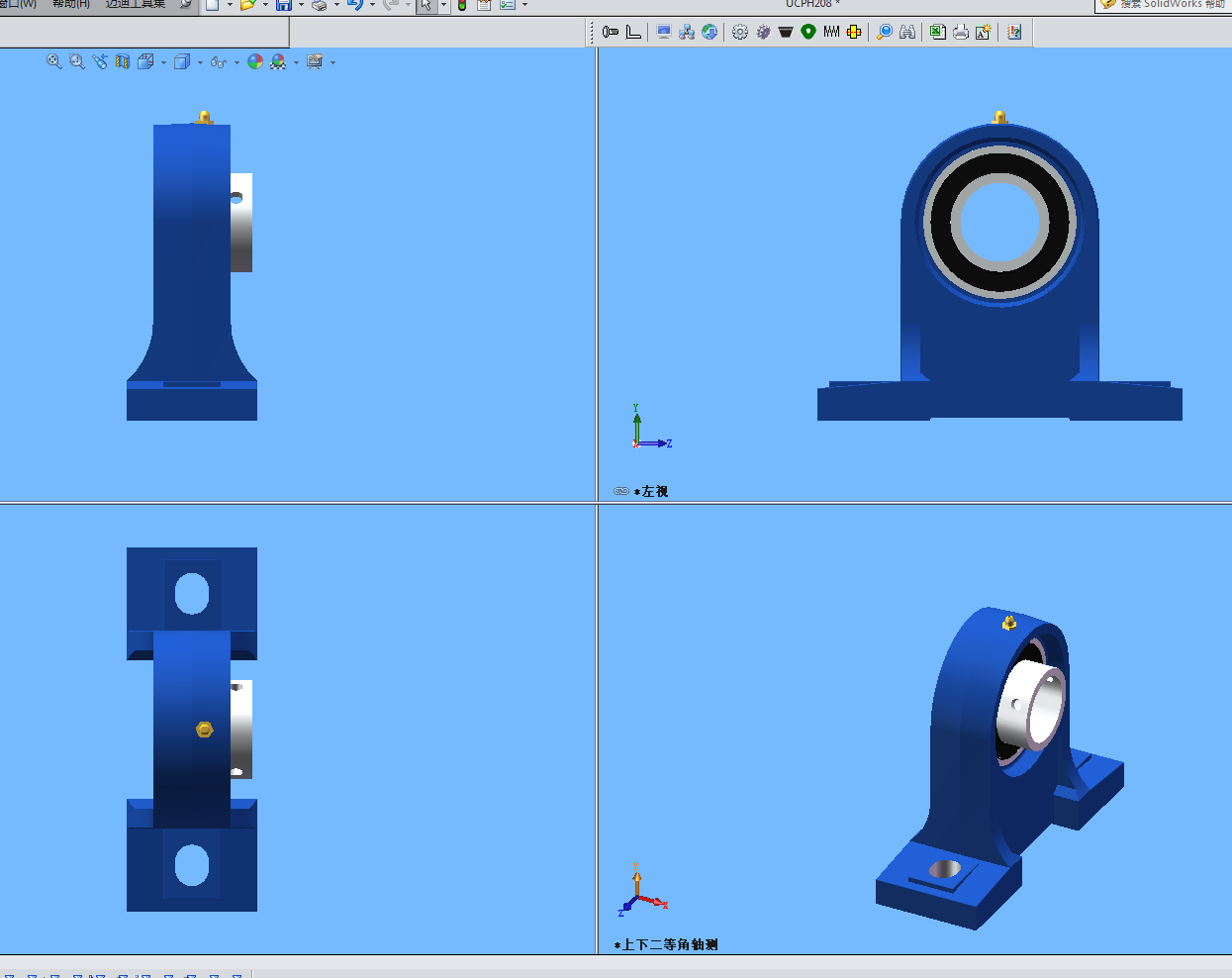1232x978 pixels.
Task: Toggle the arrow Select cursor tool
Action: pyautogui.click(x=426, y=5)
